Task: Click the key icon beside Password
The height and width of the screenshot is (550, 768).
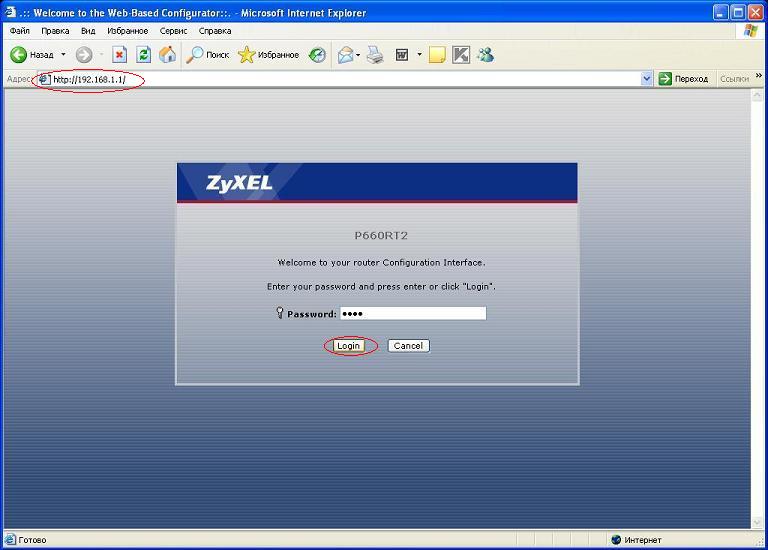Action: [x=280, y=312]
